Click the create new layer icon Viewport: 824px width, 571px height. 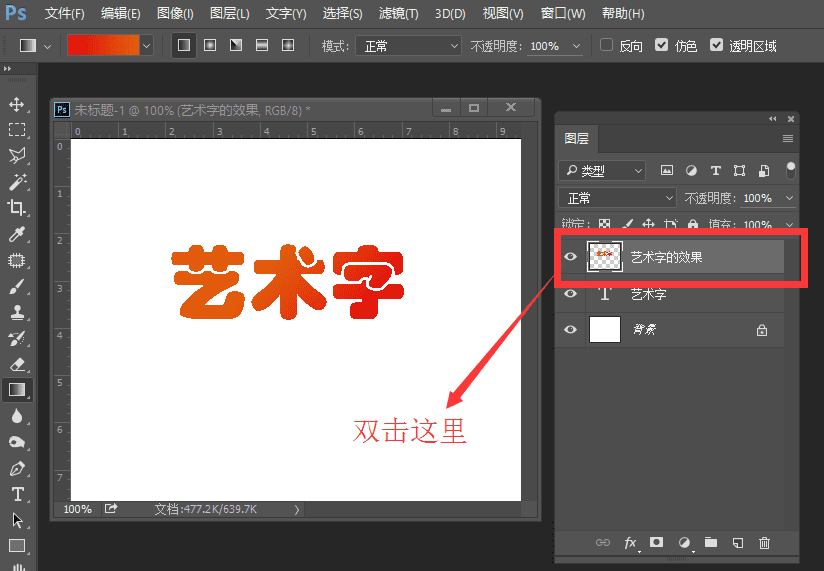[737, 543]
